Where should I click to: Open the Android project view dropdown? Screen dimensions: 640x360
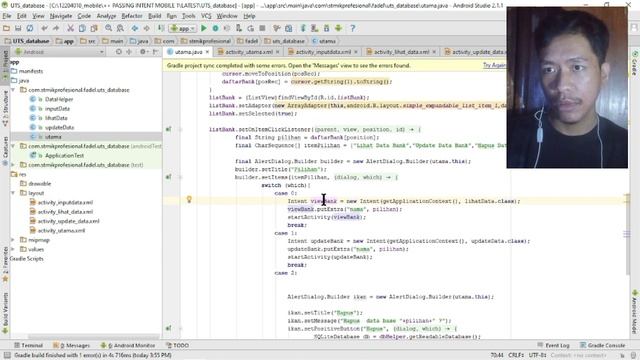pos(59,52)
